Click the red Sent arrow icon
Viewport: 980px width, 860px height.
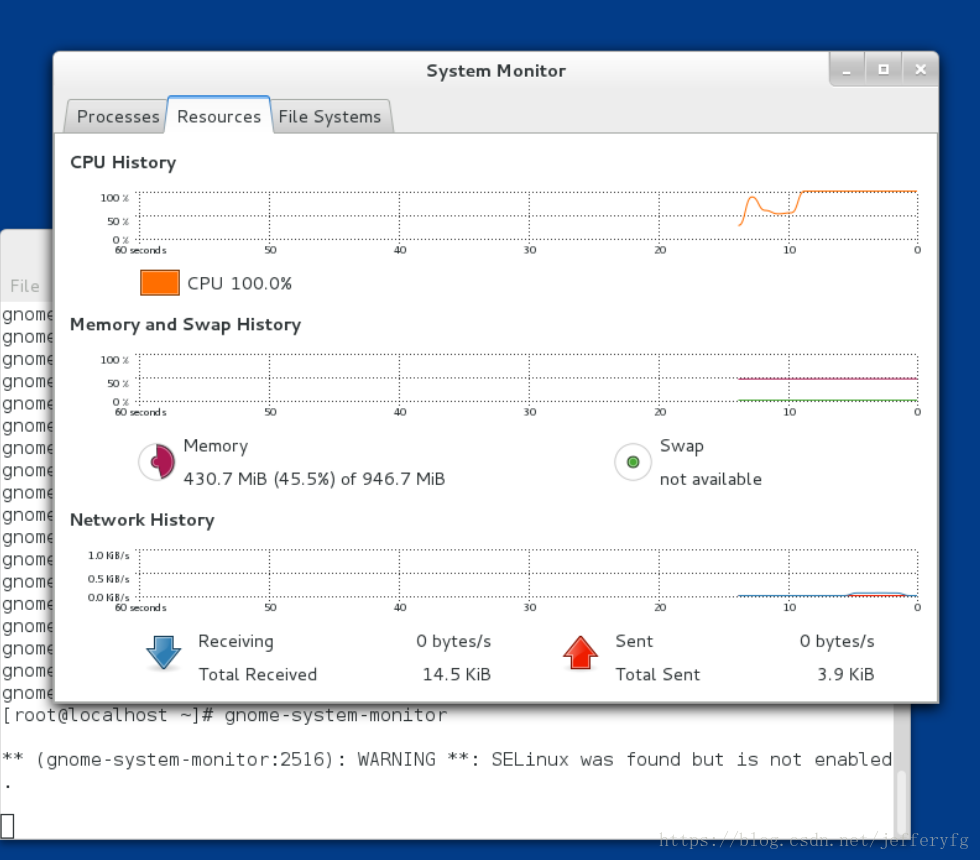[x=581, y=652]
